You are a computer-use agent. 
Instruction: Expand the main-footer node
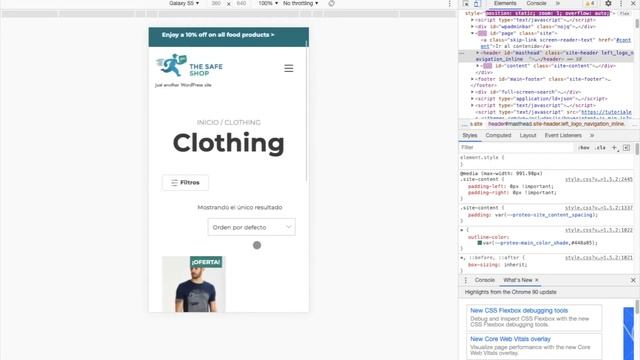(x=472, y=79)
